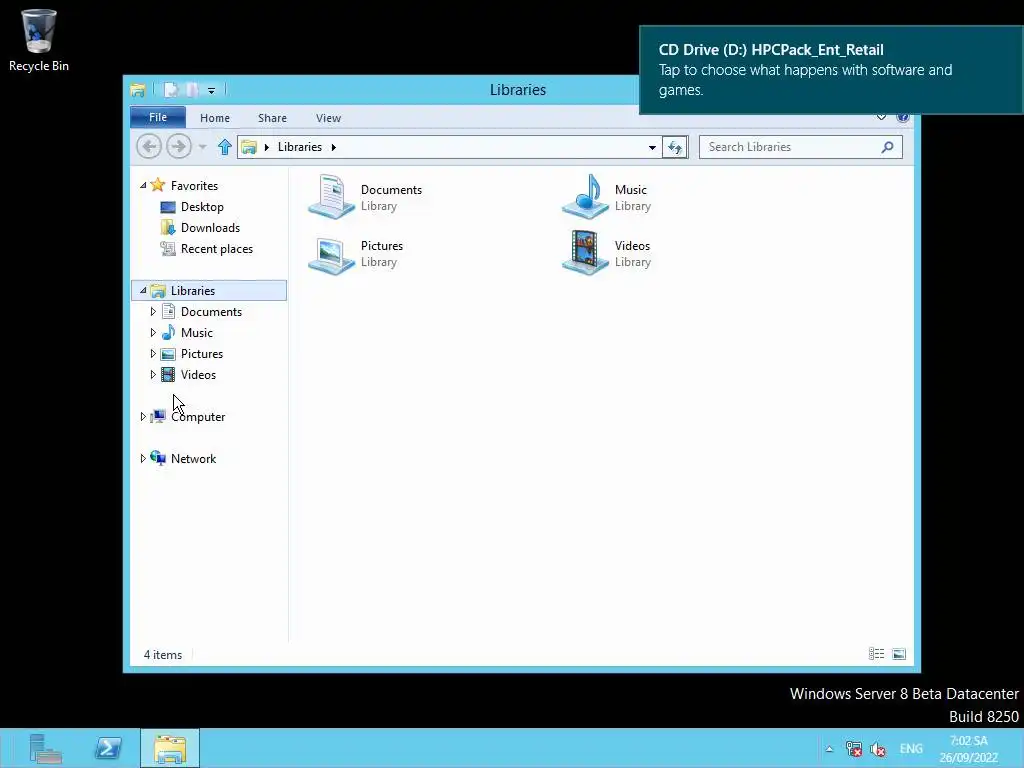1024x768 pixels.
Task: Click the arrow after Libraries in the address path
Action: 334,148
